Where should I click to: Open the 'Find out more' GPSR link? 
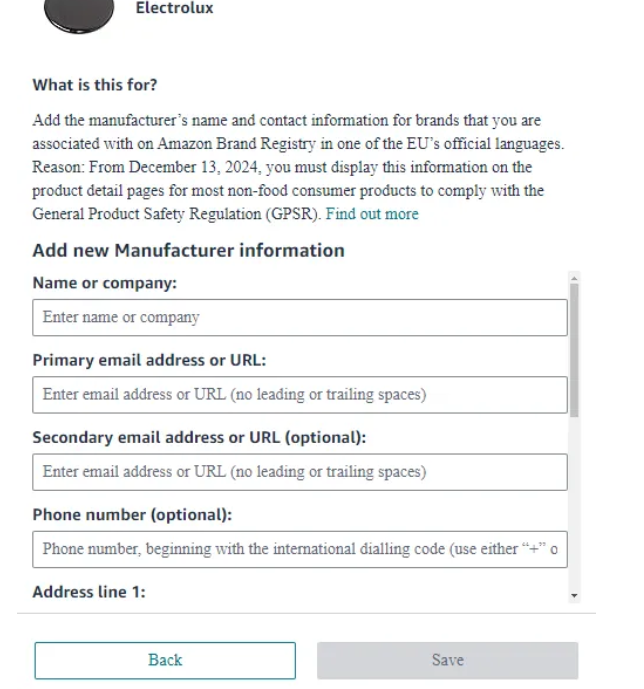click(372, 214)
